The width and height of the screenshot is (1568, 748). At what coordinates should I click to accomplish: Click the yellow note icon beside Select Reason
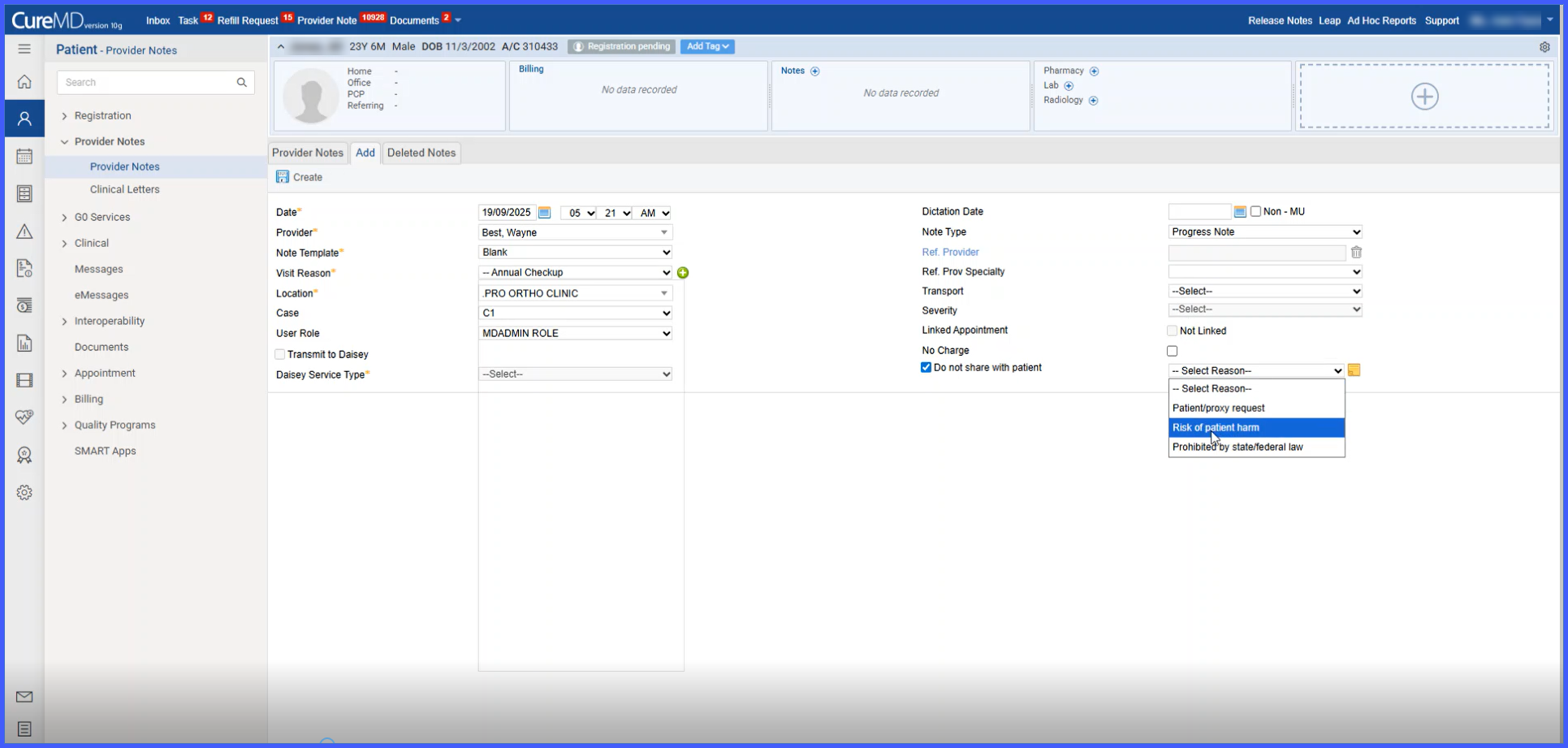[x=1354, y=370]
